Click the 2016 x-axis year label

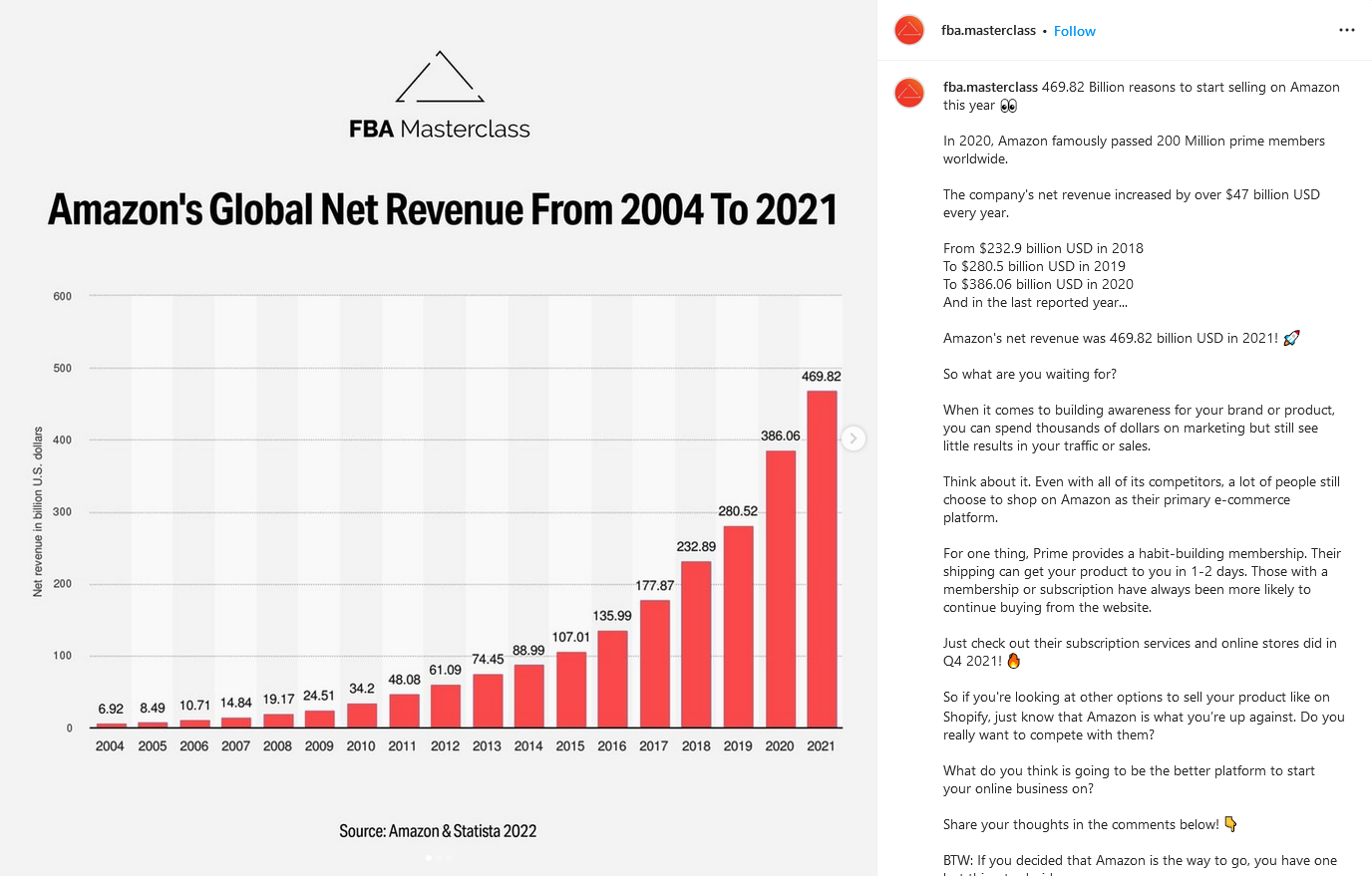pyautogui.click(x=612, y=746)
